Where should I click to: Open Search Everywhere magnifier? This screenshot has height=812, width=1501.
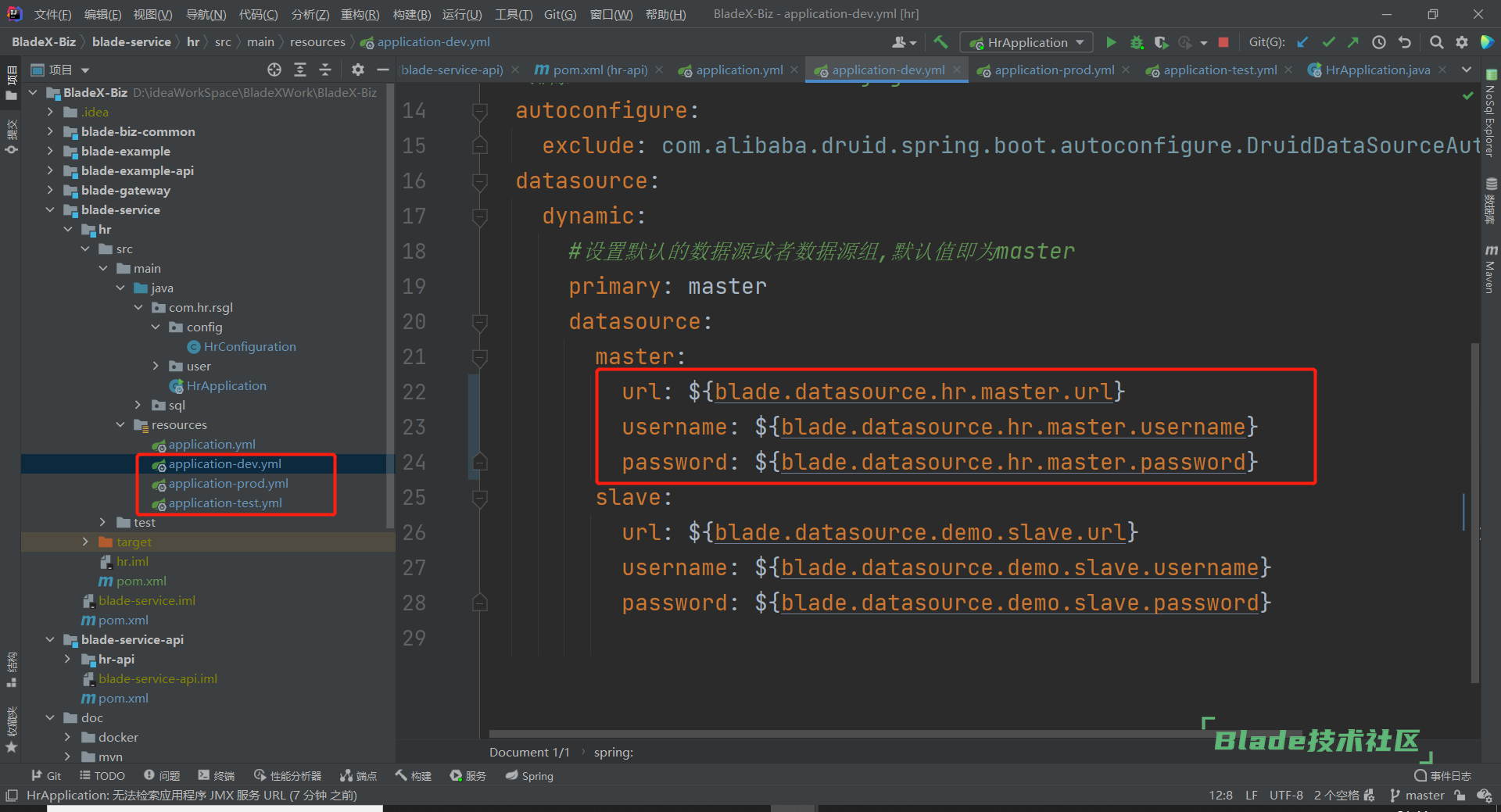[x=1436, y=42]
